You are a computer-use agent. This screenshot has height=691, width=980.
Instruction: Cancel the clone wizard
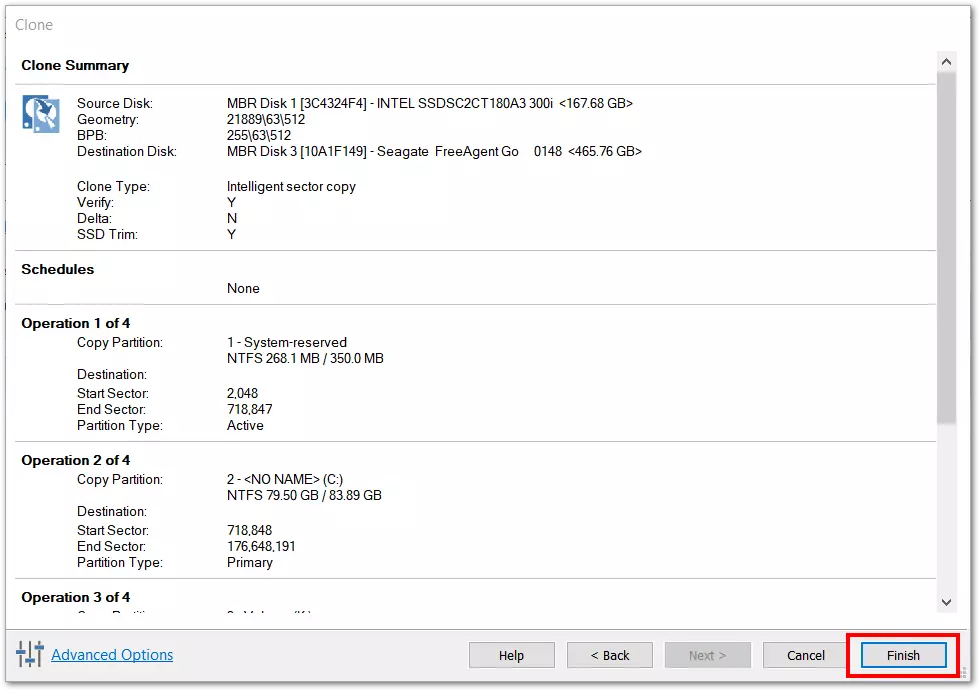pyautogui.click(x=805, y=655)
